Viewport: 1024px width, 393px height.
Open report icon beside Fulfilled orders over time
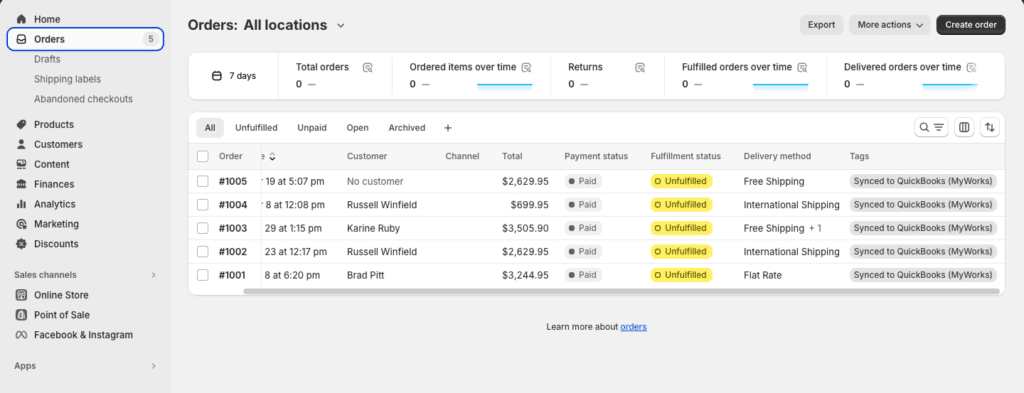803,67
